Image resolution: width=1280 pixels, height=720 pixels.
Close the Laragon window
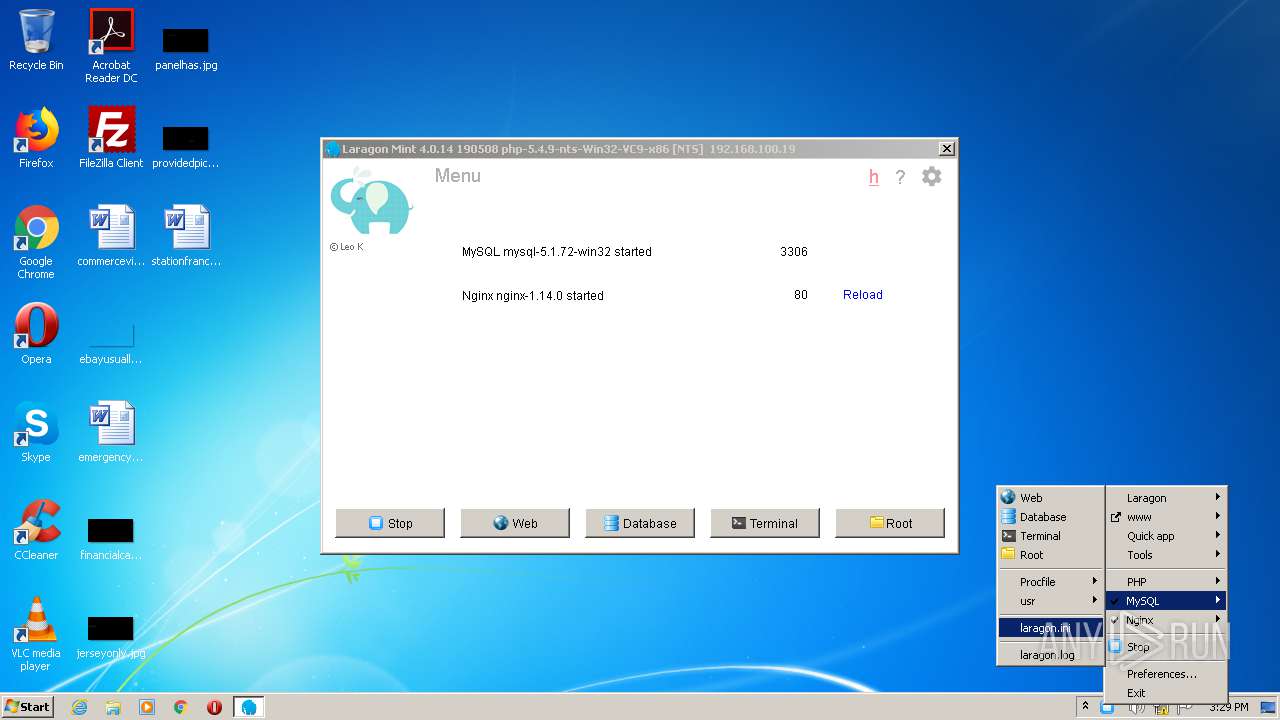(x=946, y=149)
